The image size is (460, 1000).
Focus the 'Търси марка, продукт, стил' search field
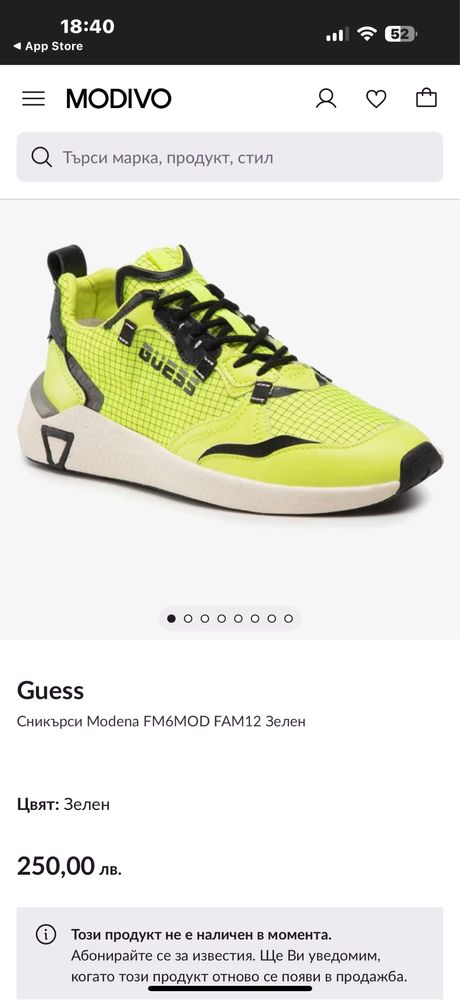[x=230, y=157]
